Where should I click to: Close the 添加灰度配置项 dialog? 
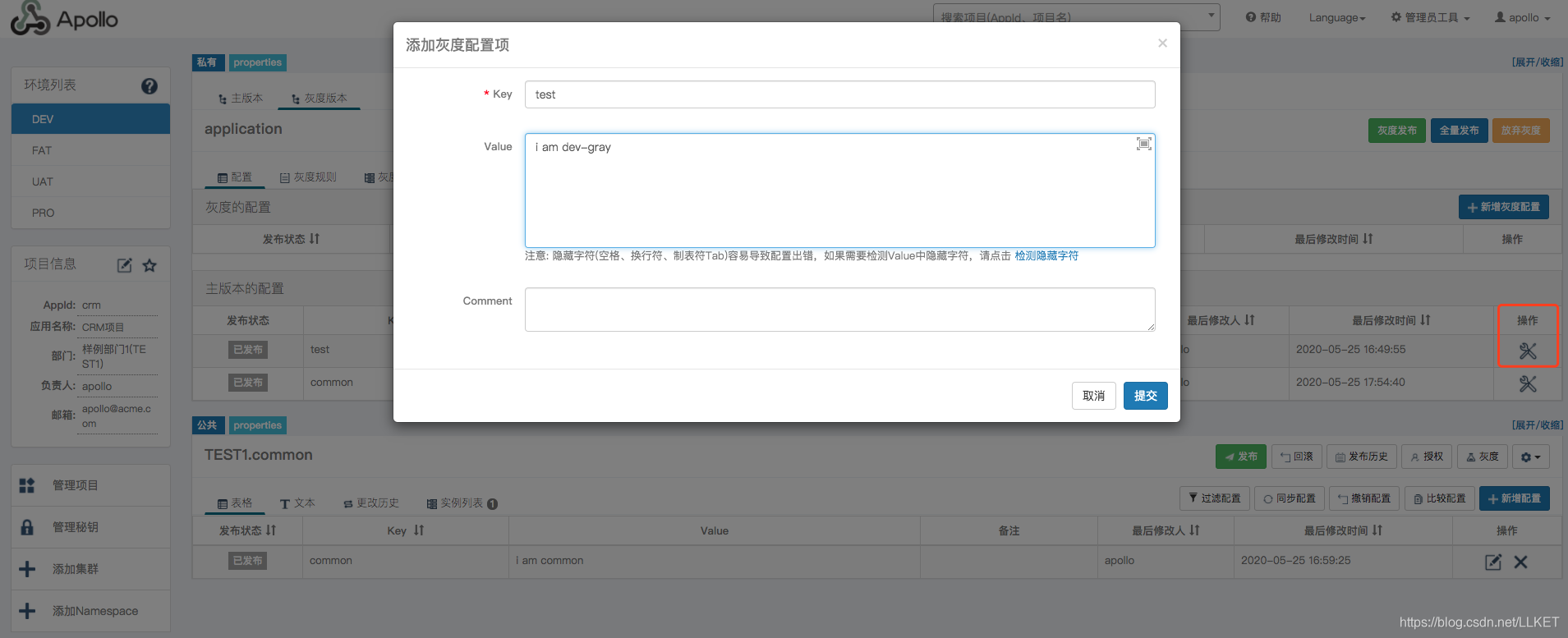pyautogui.click(x=1162, y=44)
